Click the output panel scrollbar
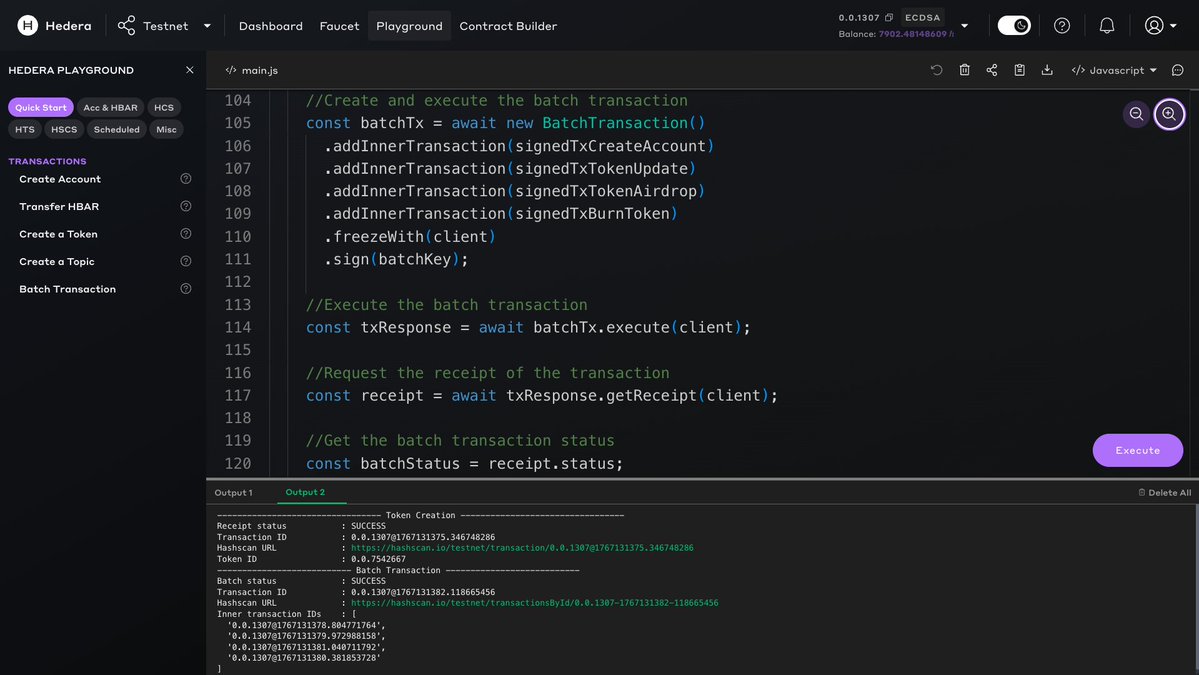Screen dimensions: 1199x675 click(x=1196, y=589)
